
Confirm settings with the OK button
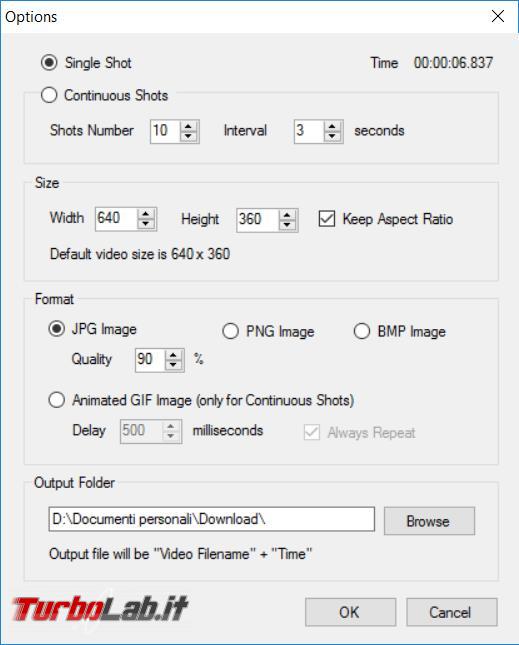coord(350,612)
